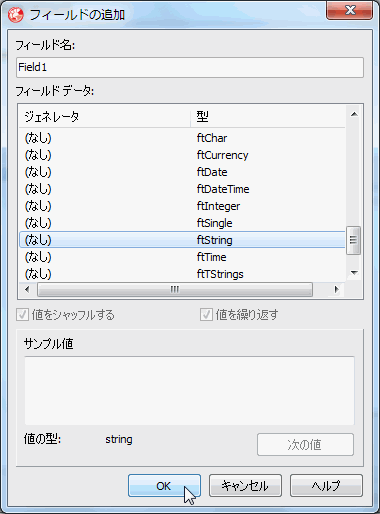Click the horizontal scrollbar thumb
Screen dimensions: 380x514
point(175,289)
